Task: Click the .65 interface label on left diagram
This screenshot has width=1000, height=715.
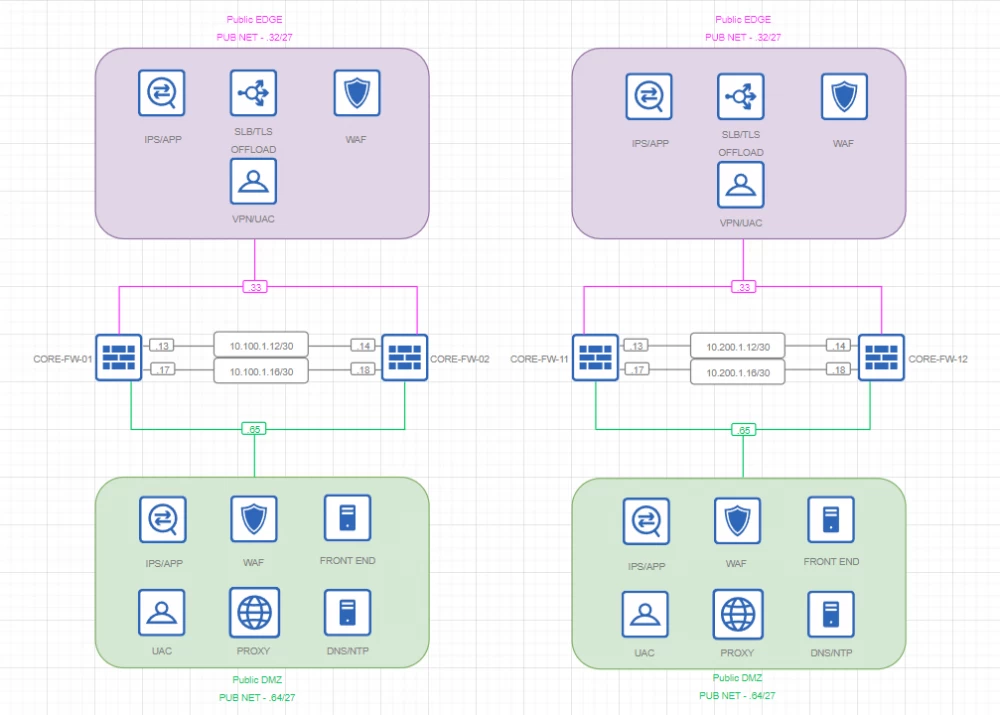Action: (255, 428)
